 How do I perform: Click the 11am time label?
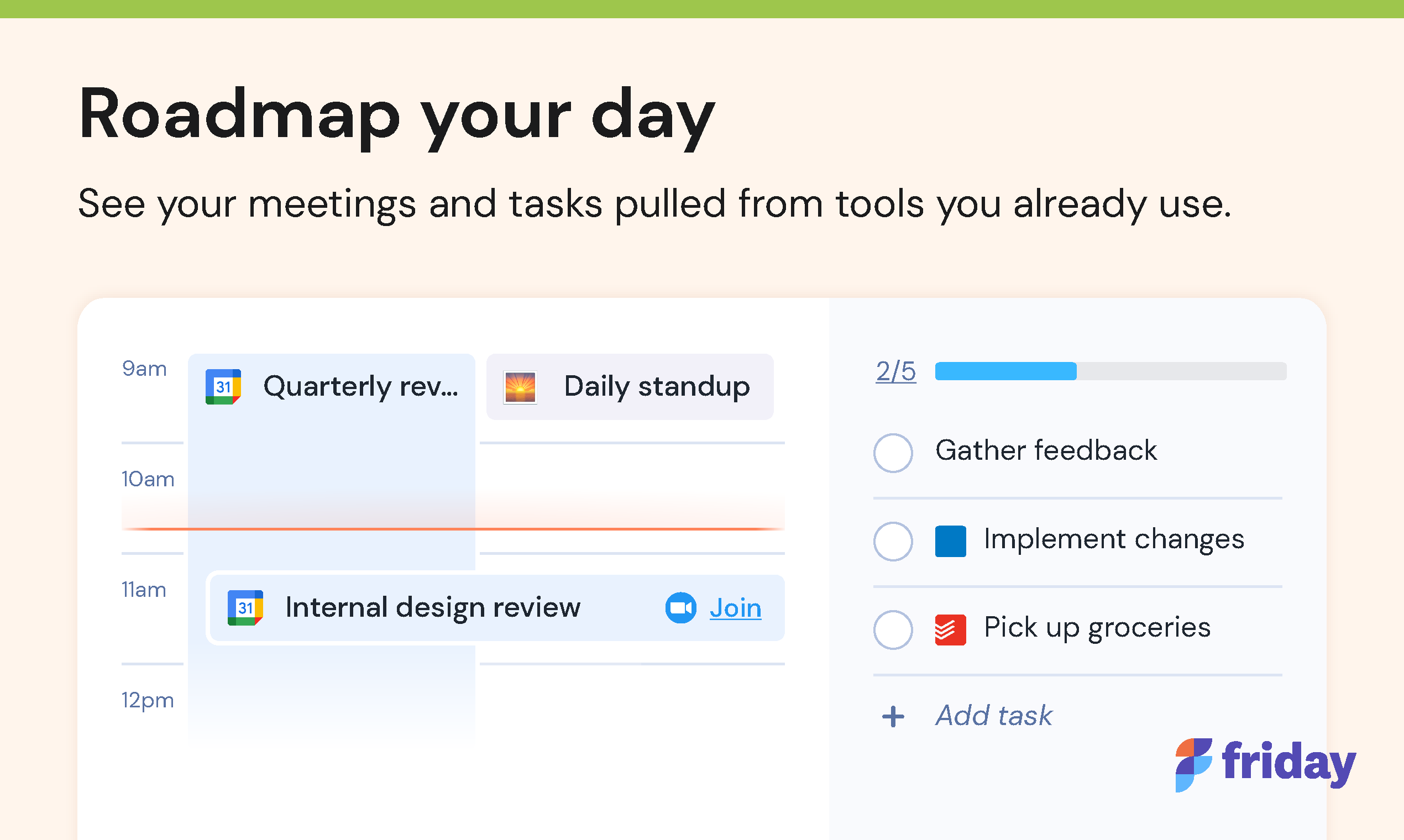click(x=144, y=590)
